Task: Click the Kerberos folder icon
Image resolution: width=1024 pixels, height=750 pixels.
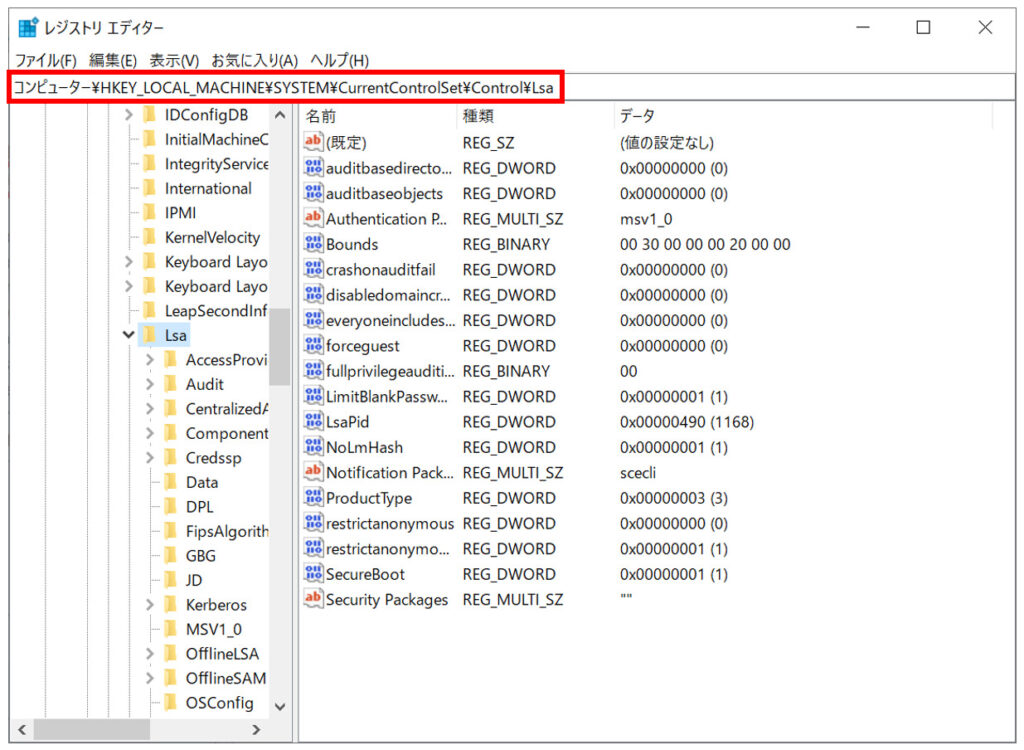Action: [x=171, y=605]
